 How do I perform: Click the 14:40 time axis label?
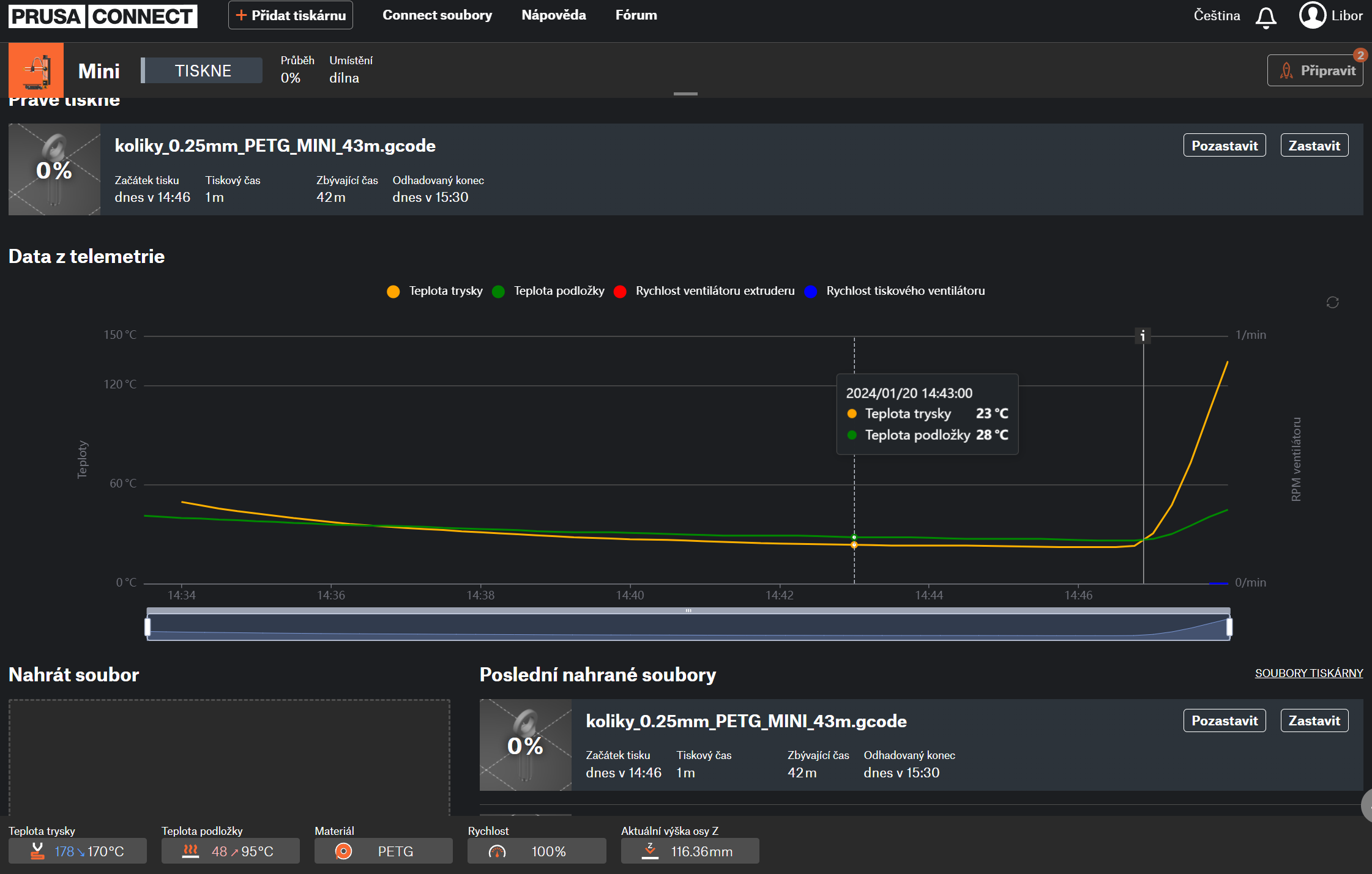tap(630, 595)
